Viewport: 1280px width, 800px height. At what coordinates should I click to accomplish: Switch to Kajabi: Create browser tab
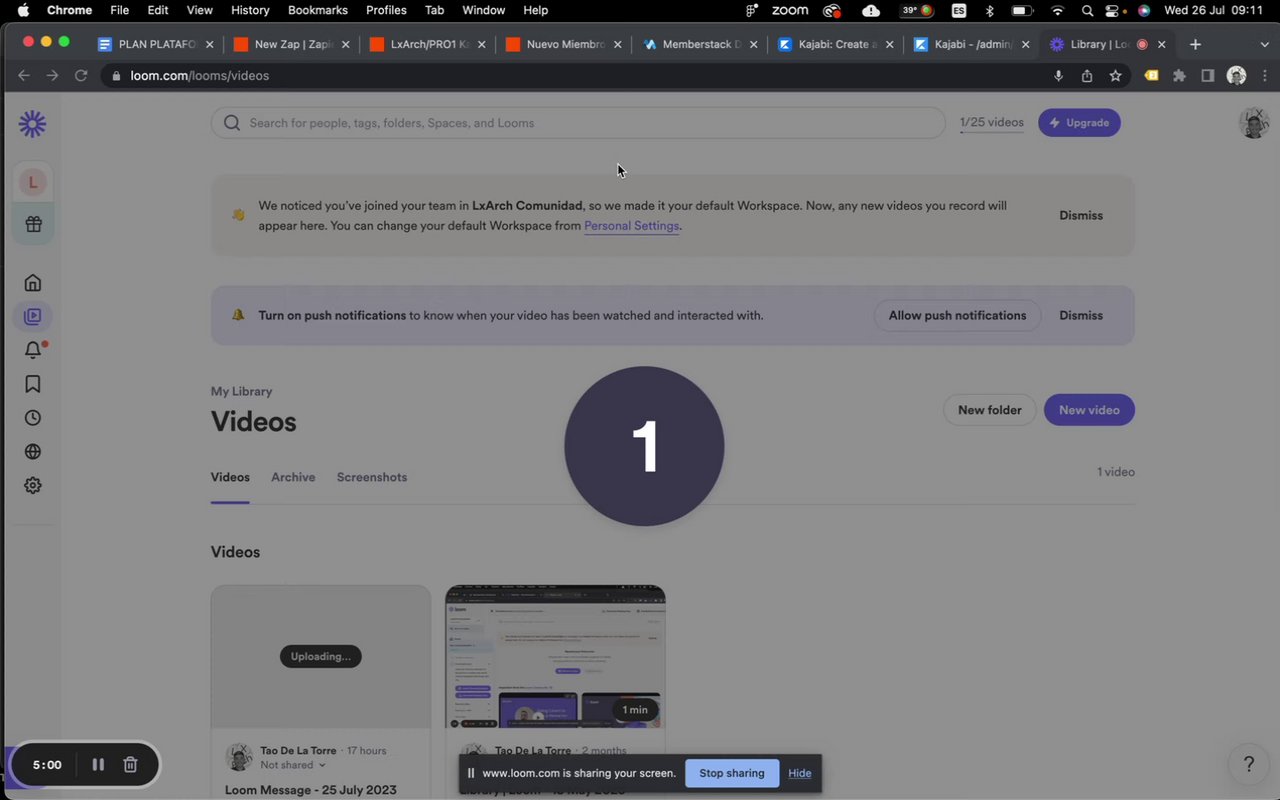835,44
